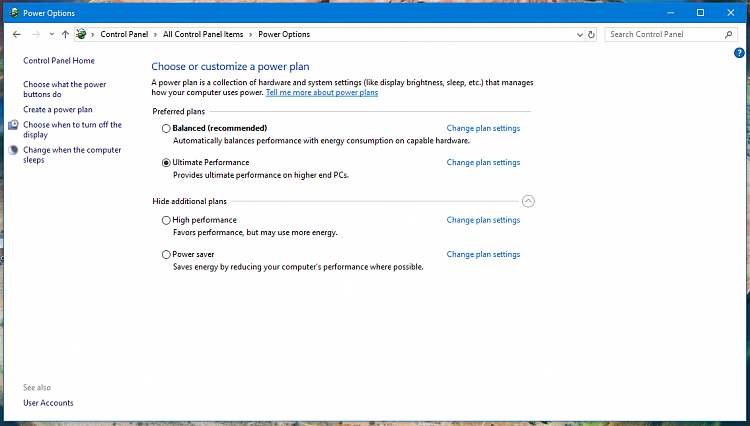Open the recent locations dropdown arrow
Viewport: 750px width, 426px height.
tap(52, 34)
